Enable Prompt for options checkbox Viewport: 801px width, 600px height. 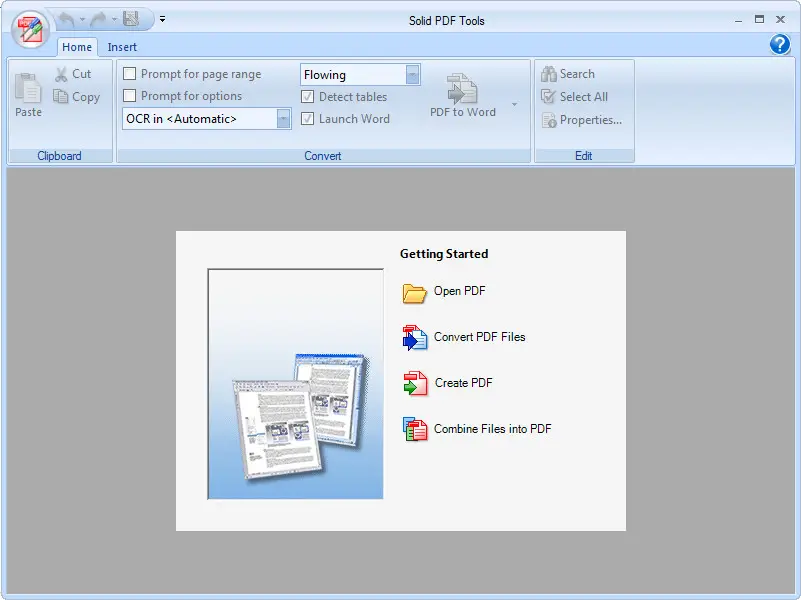(x=130, y=96)
